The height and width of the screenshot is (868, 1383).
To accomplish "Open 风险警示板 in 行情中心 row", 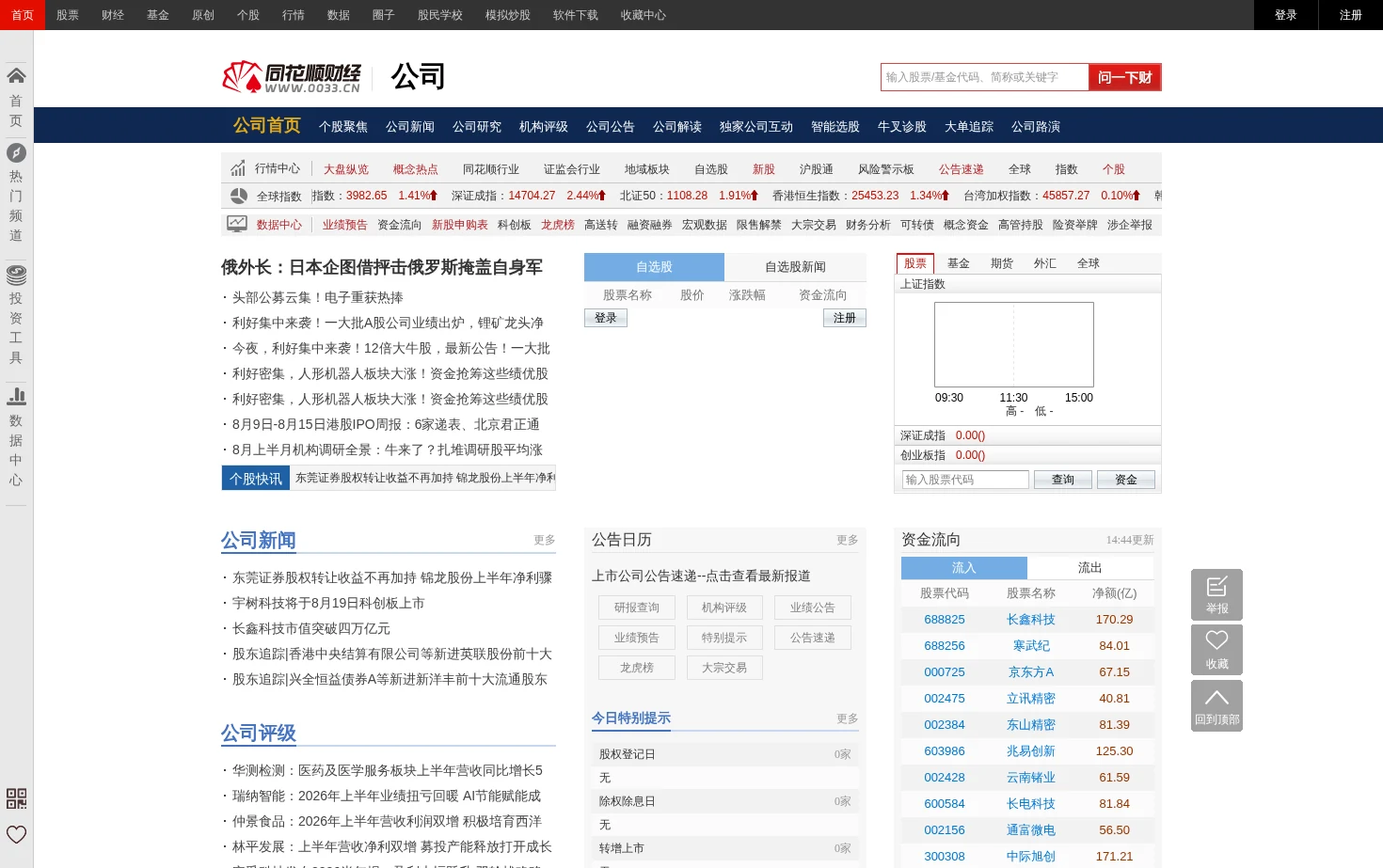I will coord(886,169).
